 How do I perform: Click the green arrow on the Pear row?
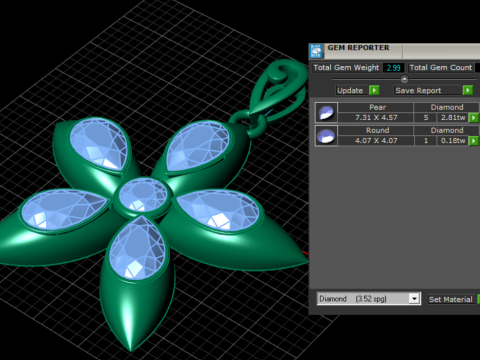[474, 118]
